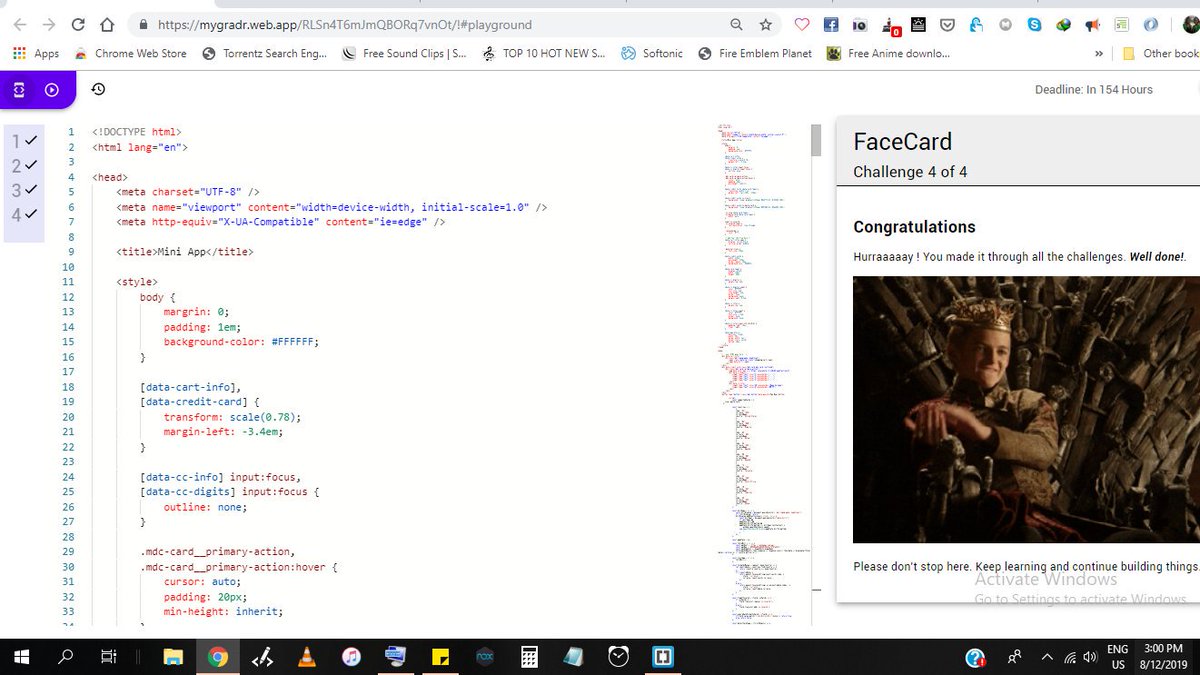Select challenge step 4 in the sidebar
Screen dimensions: 1200x675
[x=25, y=214]
